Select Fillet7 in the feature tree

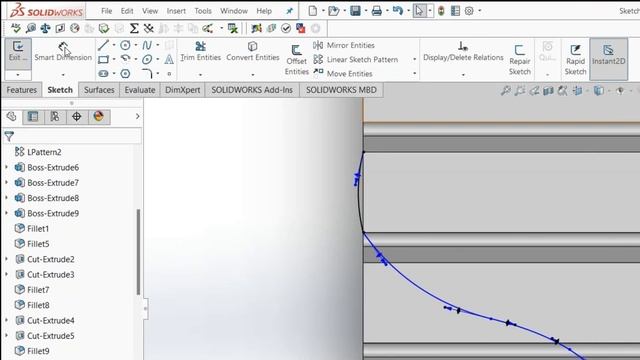(x=32, y=290)
